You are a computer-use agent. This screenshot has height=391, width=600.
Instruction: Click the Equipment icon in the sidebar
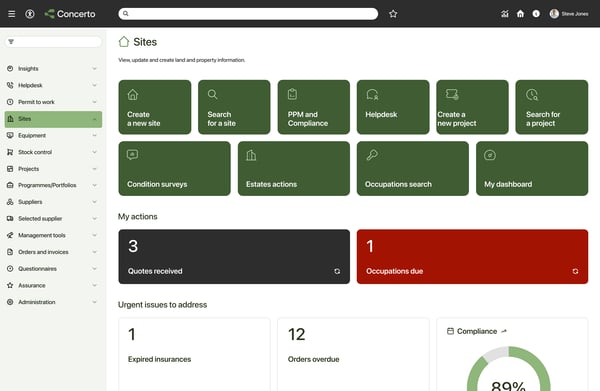click(10, 135)
